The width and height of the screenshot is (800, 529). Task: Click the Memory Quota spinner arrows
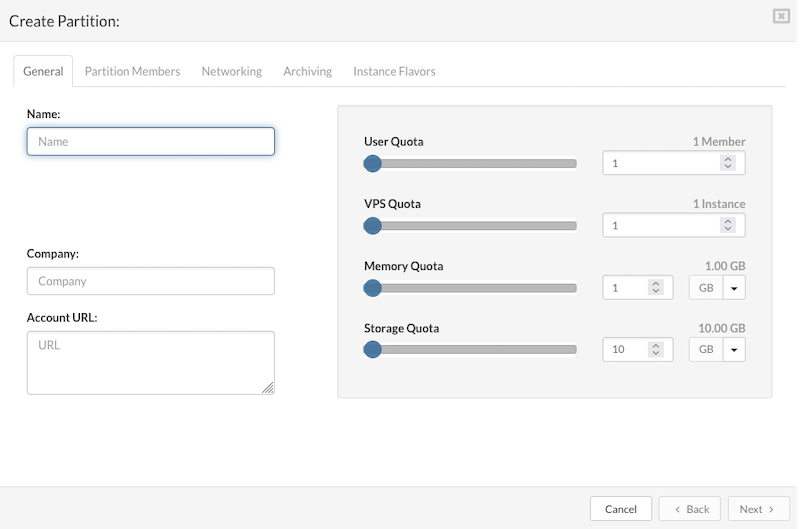click(x=655, y=288)
